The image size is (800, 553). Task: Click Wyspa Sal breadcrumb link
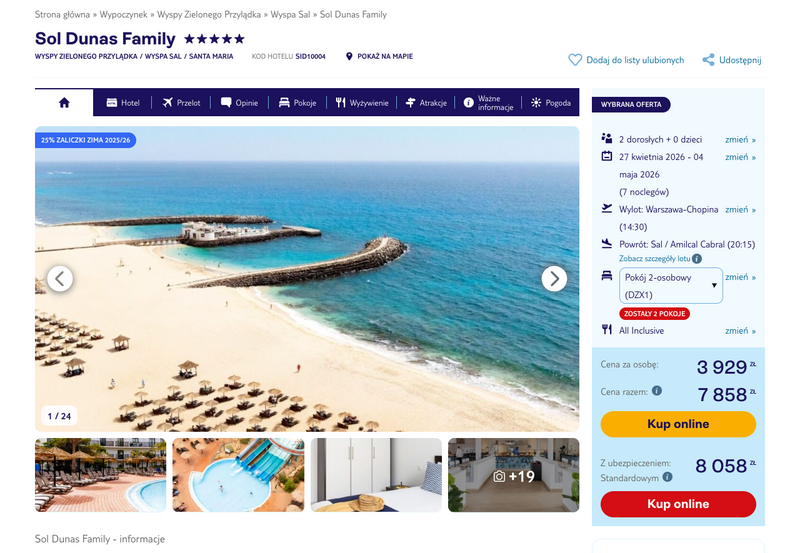pyautogui.click(x=290, y=14)
